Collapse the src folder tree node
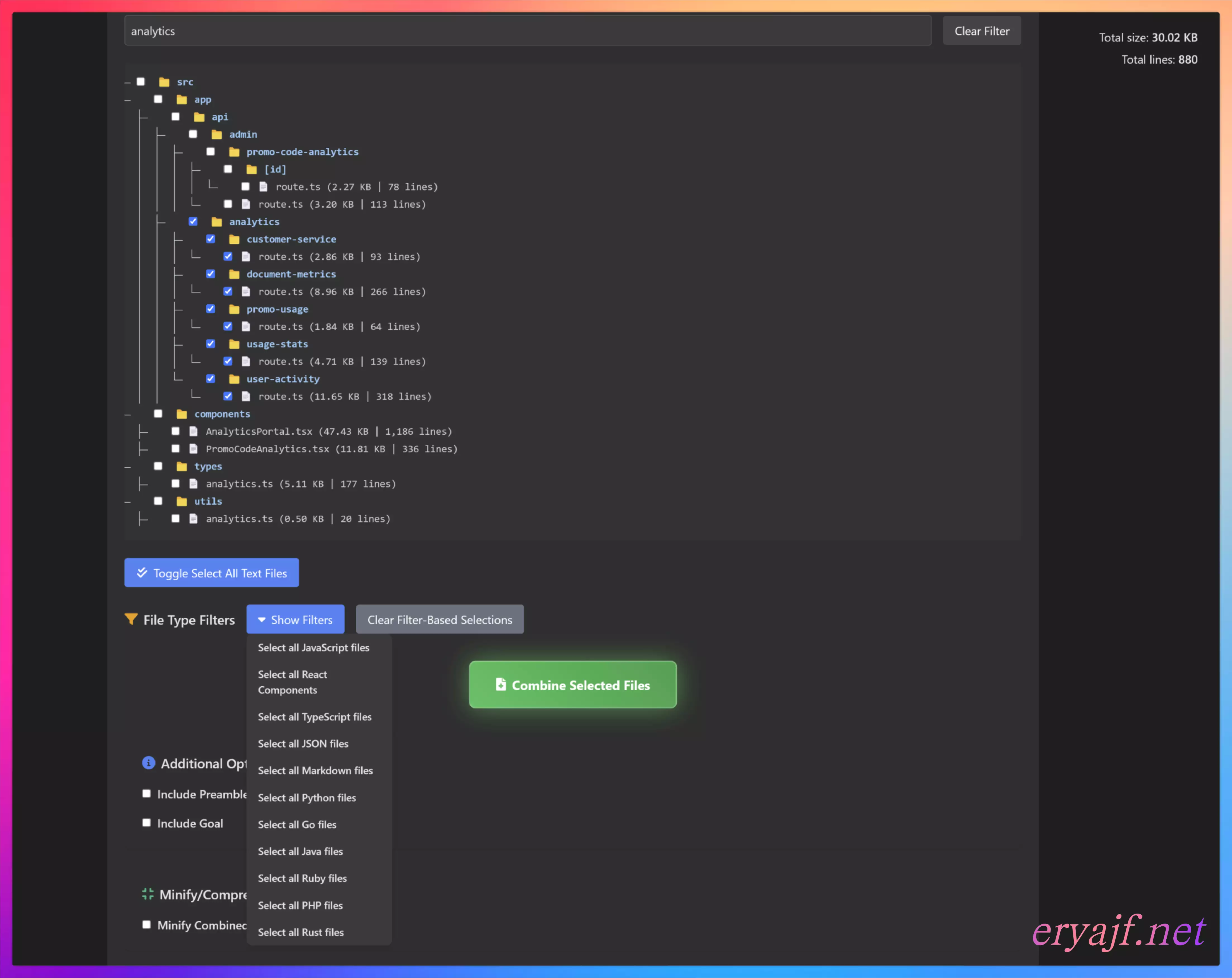The image size is (1232, 978). click(127, 83)
